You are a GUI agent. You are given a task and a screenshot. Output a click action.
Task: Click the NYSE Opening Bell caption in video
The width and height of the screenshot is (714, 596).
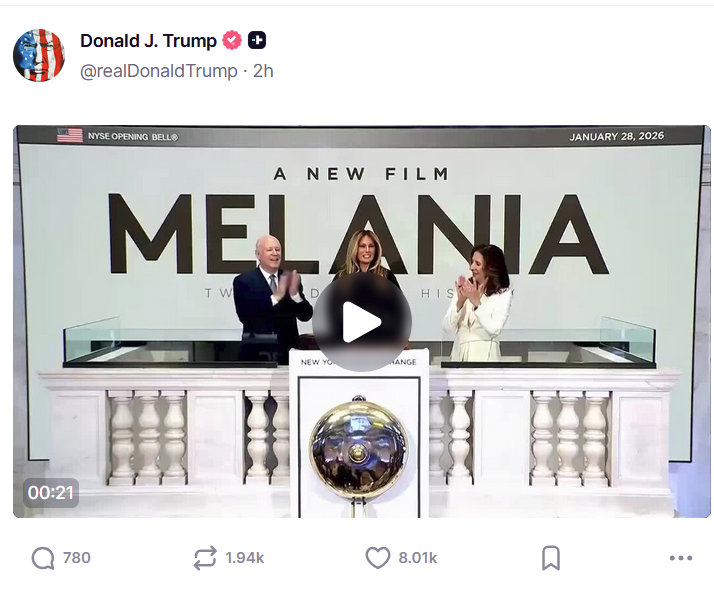click(x=133, y=137)
